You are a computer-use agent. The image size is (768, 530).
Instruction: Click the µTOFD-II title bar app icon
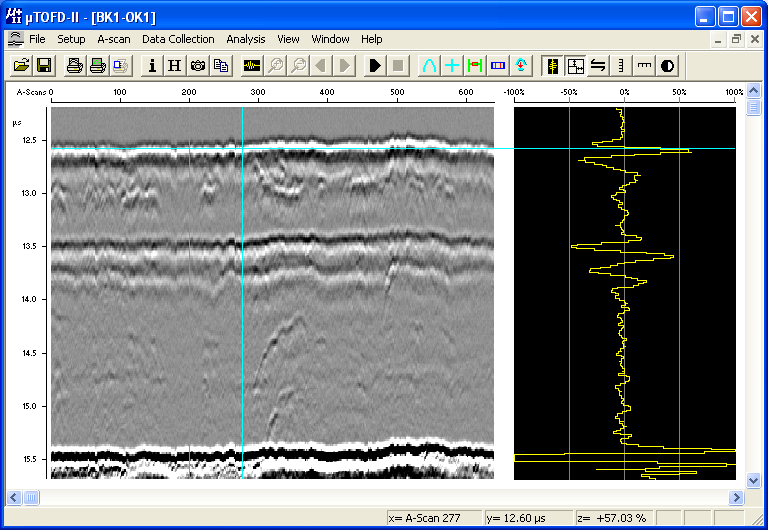(x=14, y=17)
